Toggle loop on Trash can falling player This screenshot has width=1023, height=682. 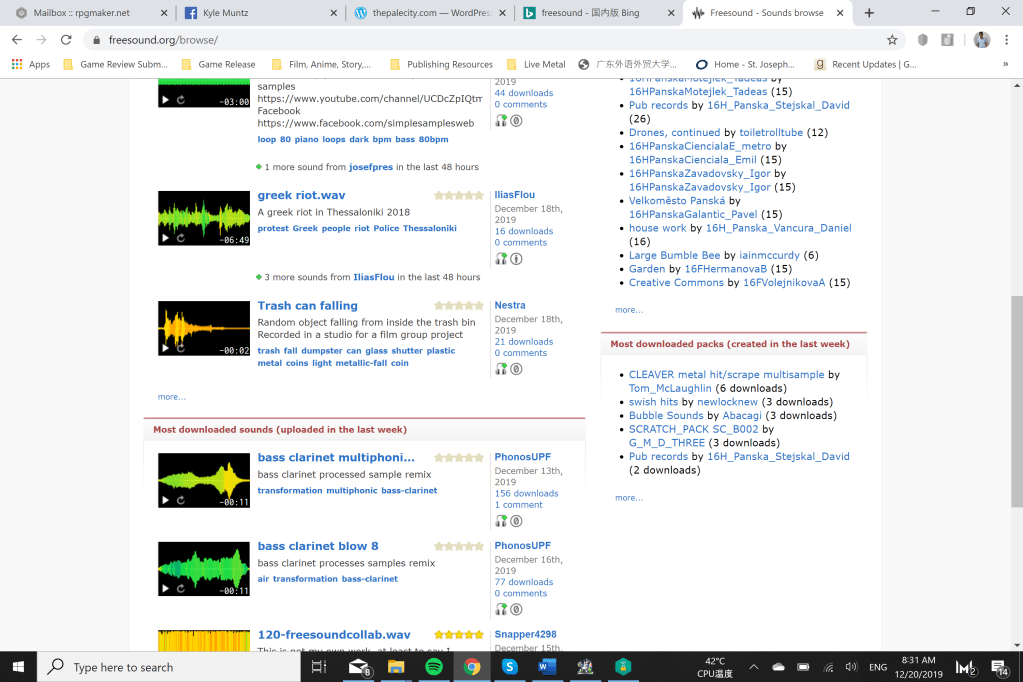click(181, 349)
